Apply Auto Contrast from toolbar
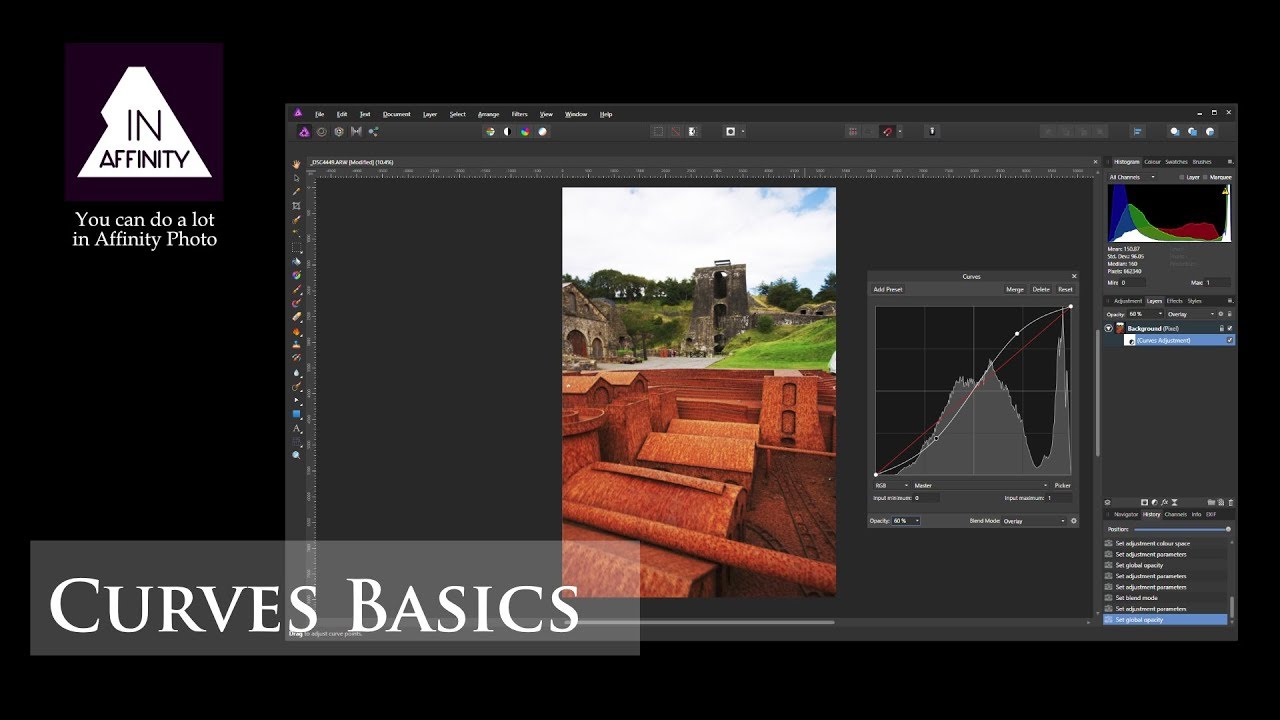This screenshot has height=720, width=1280. pos(507,131)
